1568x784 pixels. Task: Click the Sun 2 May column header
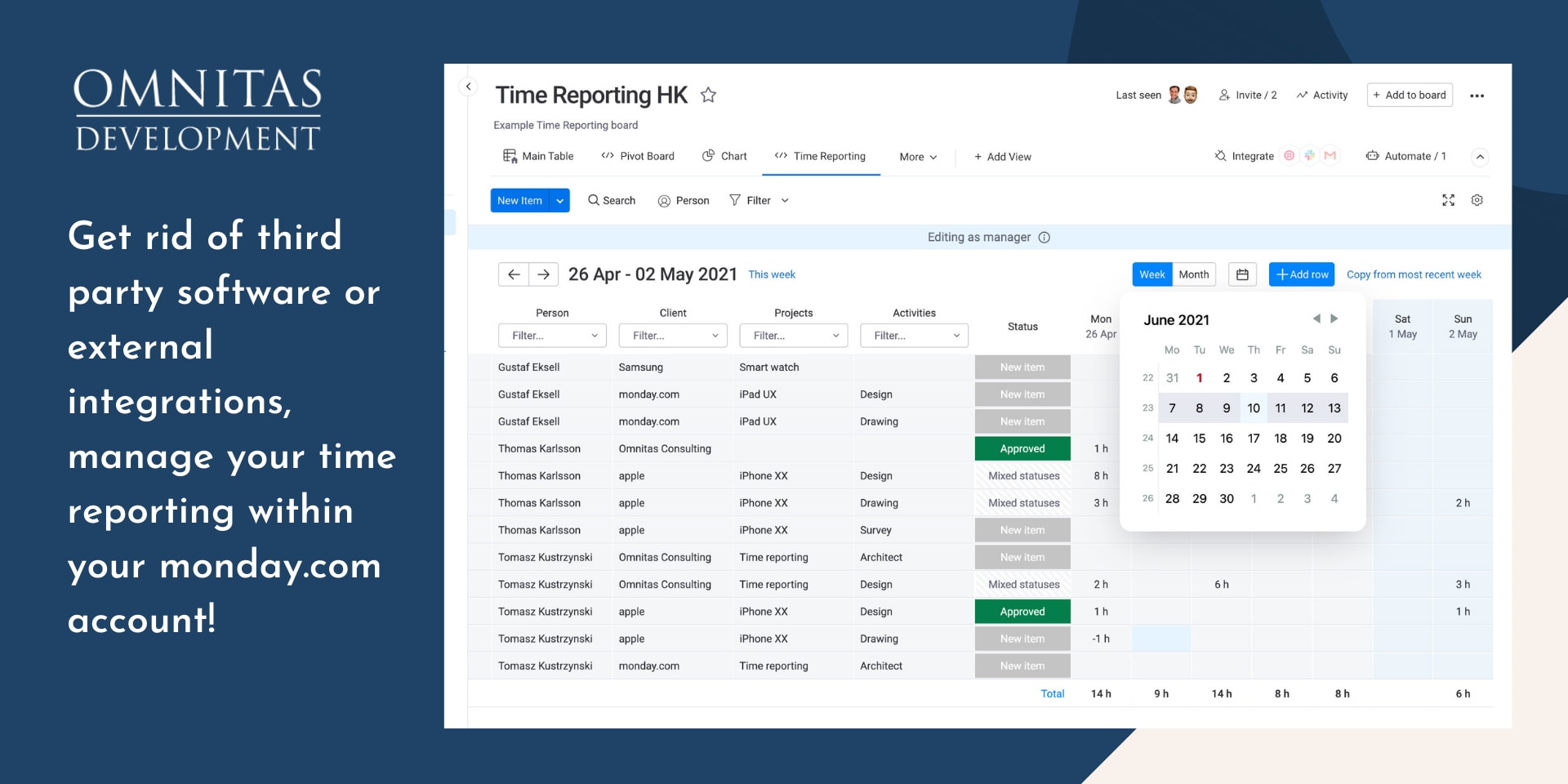pyautogui.click(x=1463, y=327)
